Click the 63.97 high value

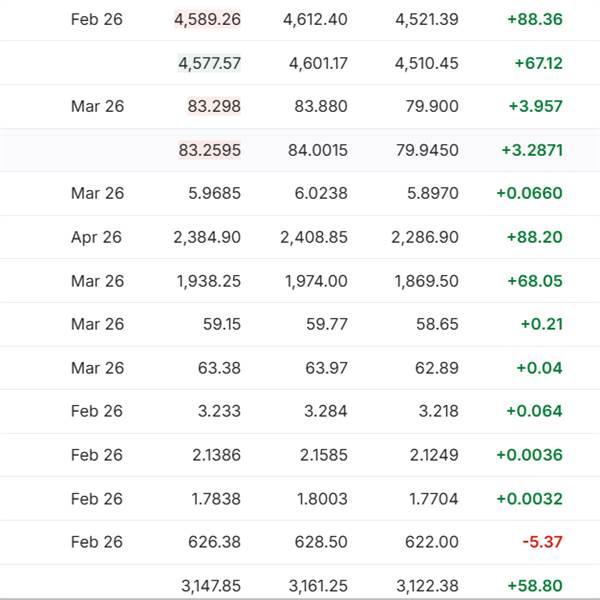[x=326, y=368]
